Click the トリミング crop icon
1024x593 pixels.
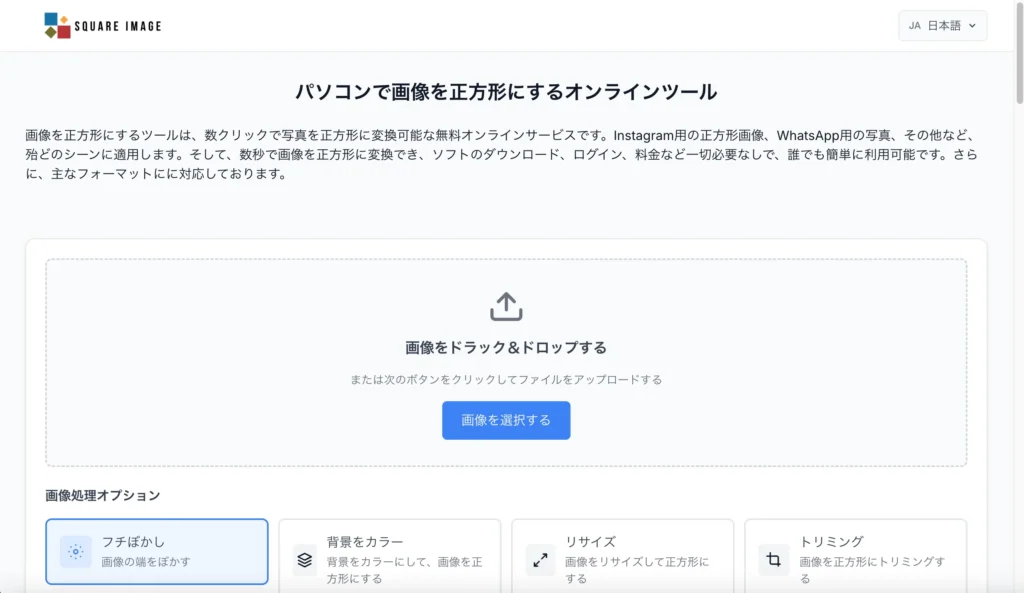pyautogui.click(x=772, y=561)
